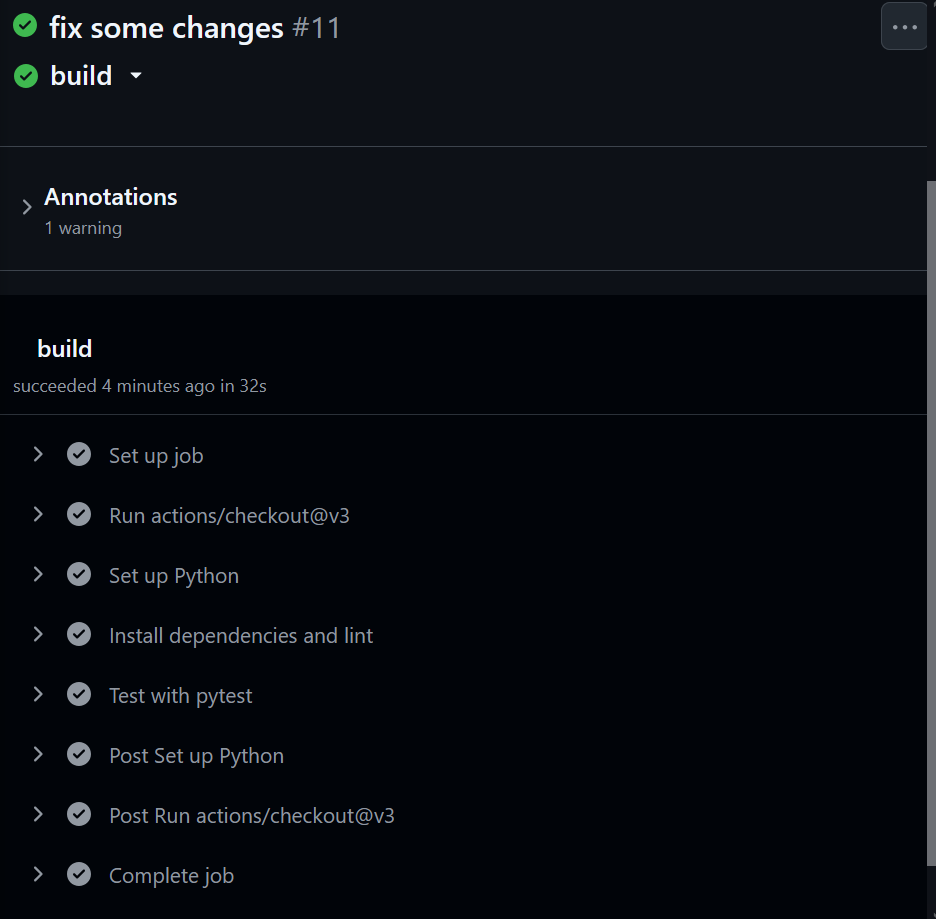The height and width of the screenshot is (919, 936).
Task: Select the build job in the sidebar
Action: (80, 76)
